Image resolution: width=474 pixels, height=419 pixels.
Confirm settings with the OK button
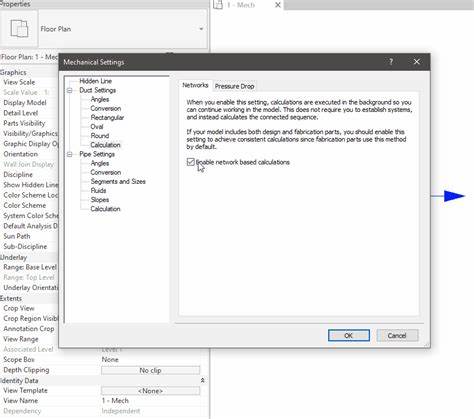(349, 335)
